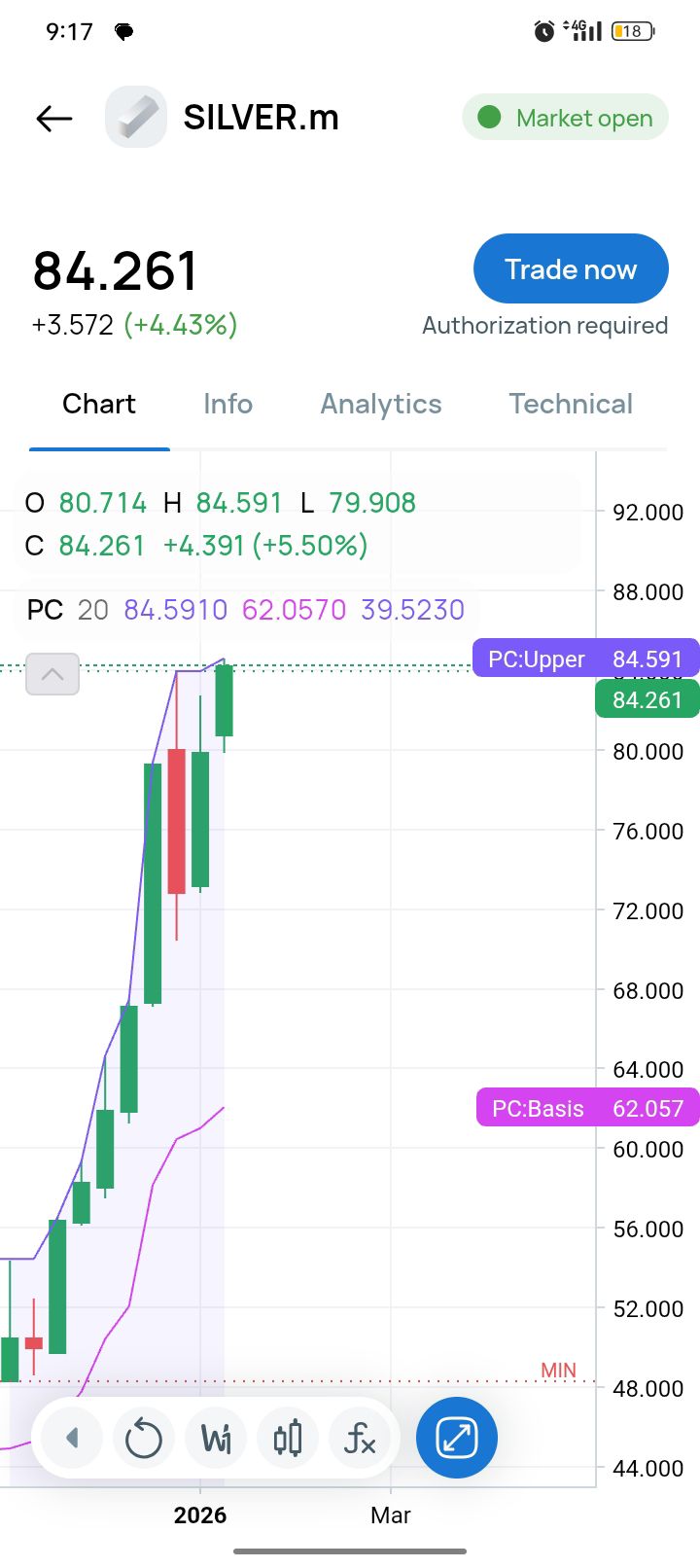Tap the 2026 label on time axis

click(200, 1515)
